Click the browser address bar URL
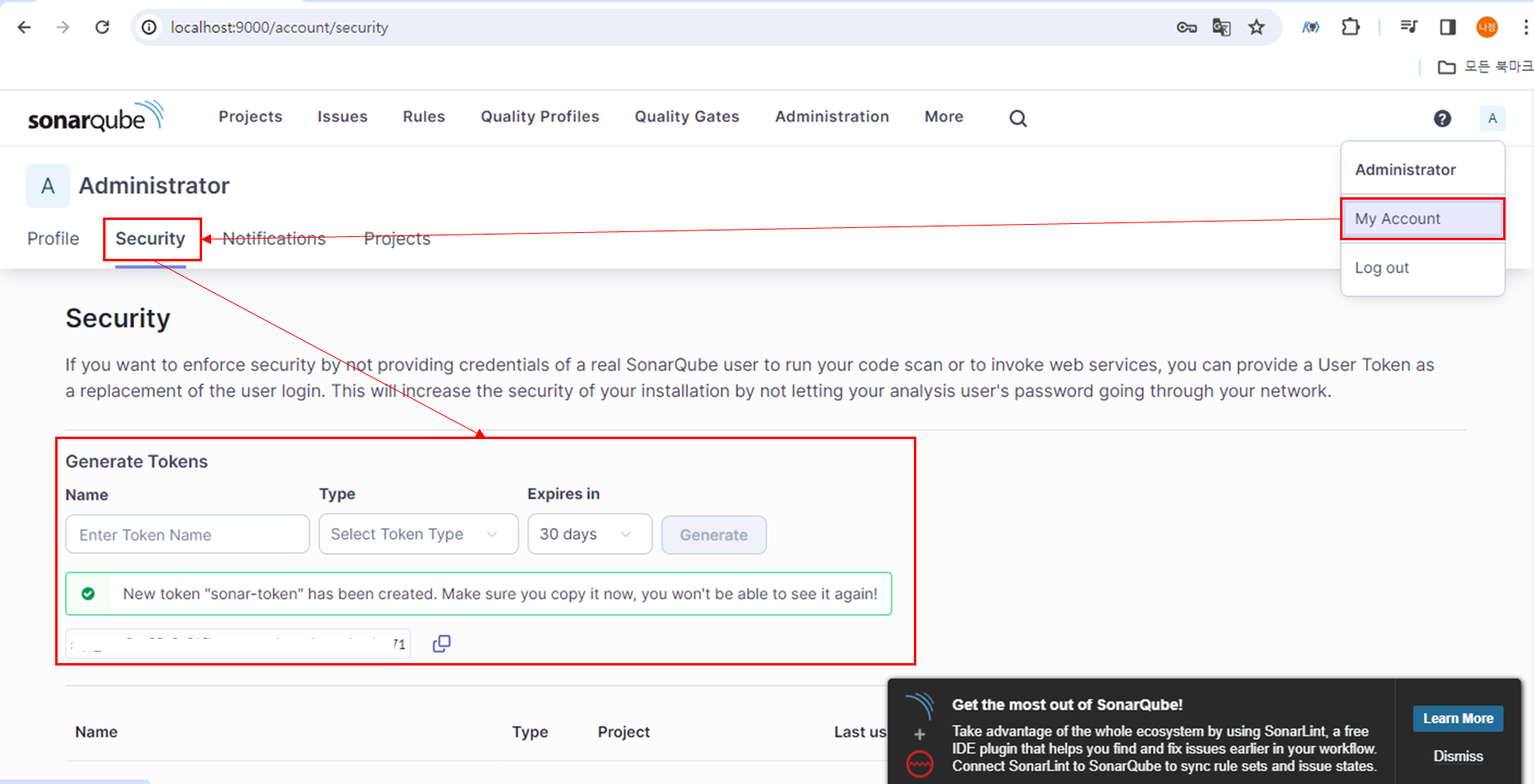1534x784 pixels. click(279, 28)
